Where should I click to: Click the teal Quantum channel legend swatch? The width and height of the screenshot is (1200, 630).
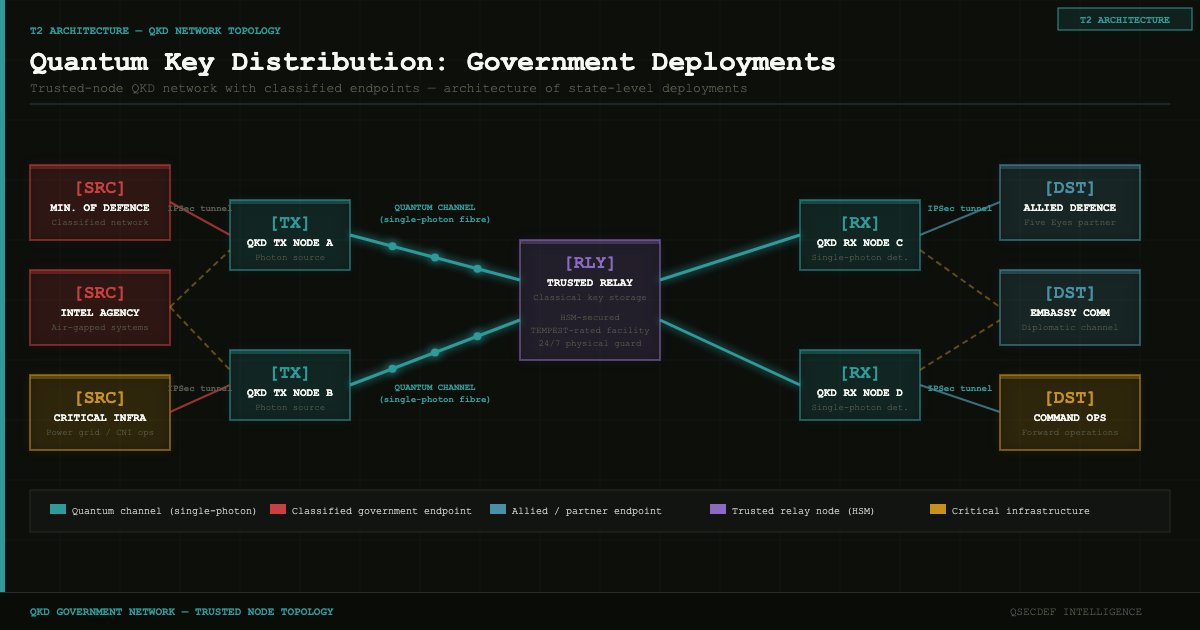[58, 510]
